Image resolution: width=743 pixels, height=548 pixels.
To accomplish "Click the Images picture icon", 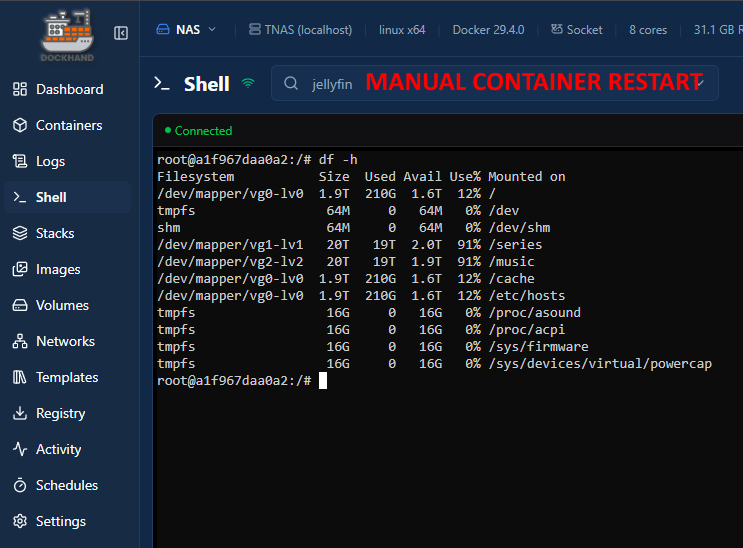I will (x=20, y=269).
